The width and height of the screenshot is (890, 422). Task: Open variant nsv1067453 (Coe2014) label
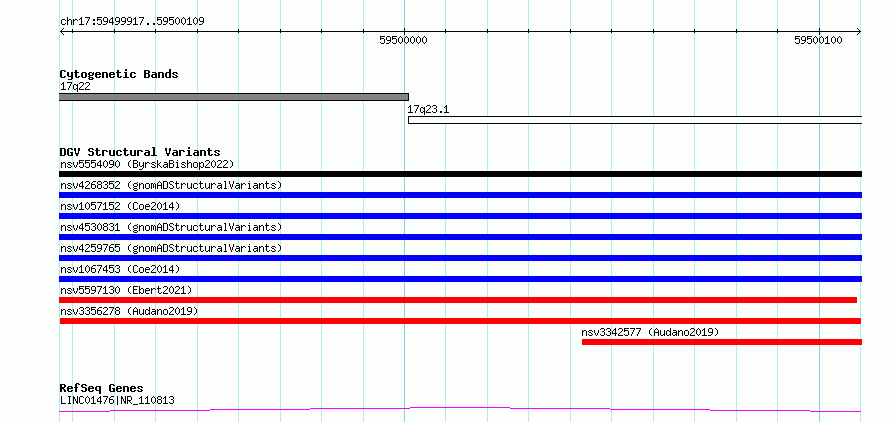point(120,269)
